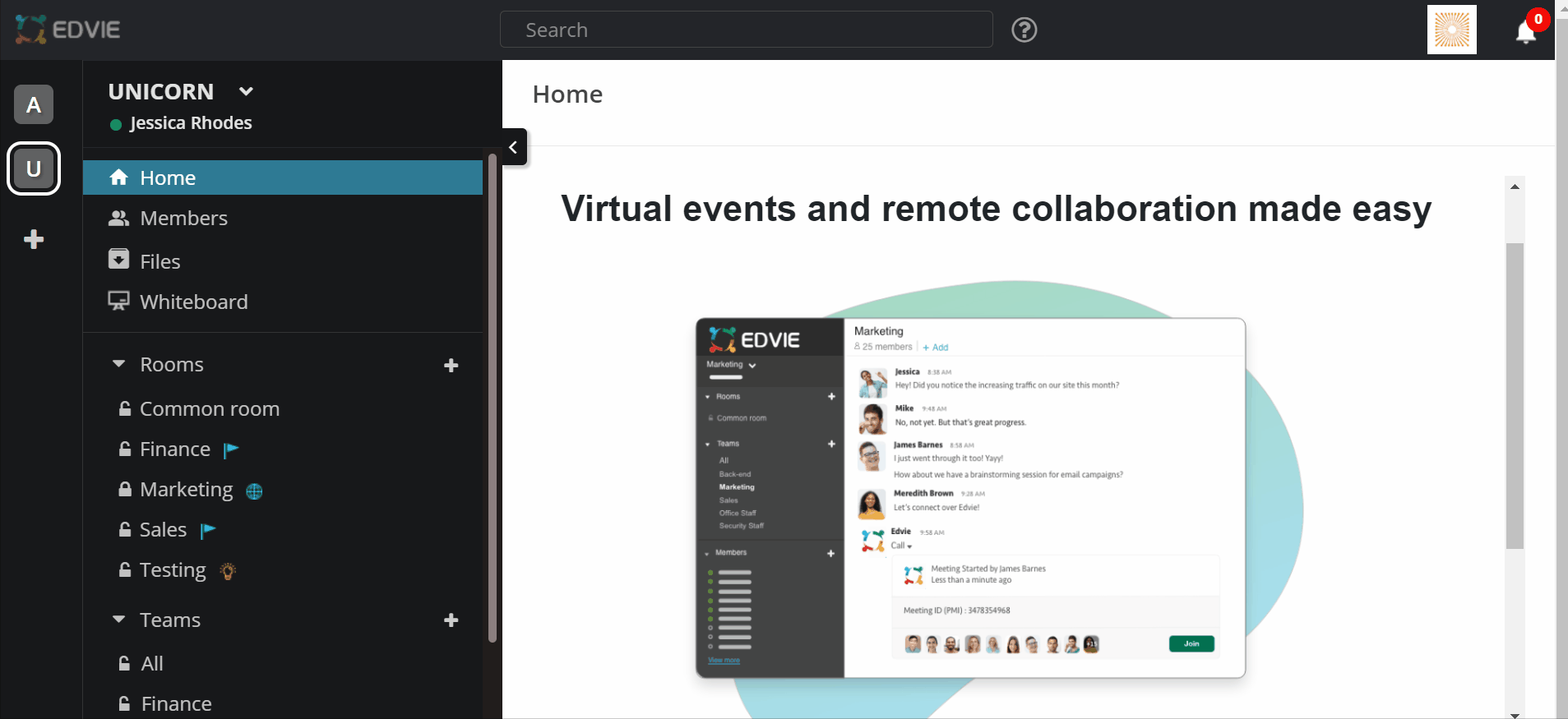
Task: Open the Common room
Action: [x=209, y=409]
